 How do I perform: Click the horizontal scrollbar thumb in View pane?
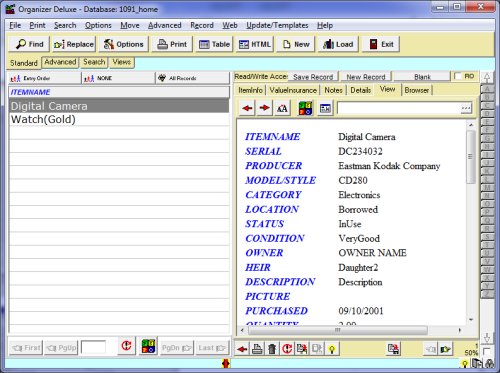[x=338, y=330]
